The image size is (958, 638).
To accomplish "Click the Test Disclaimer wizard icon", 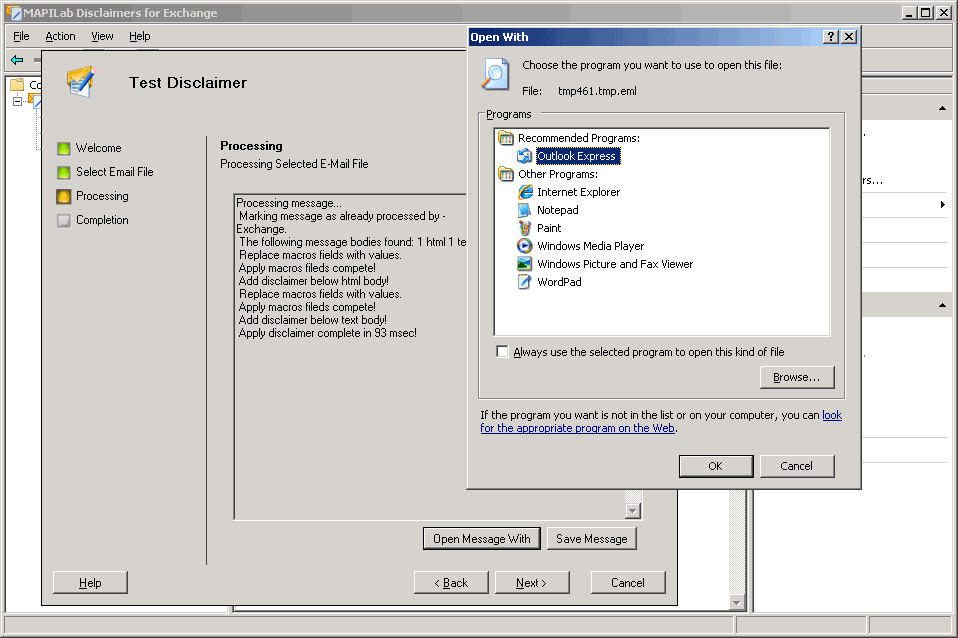I will point(81,82).
